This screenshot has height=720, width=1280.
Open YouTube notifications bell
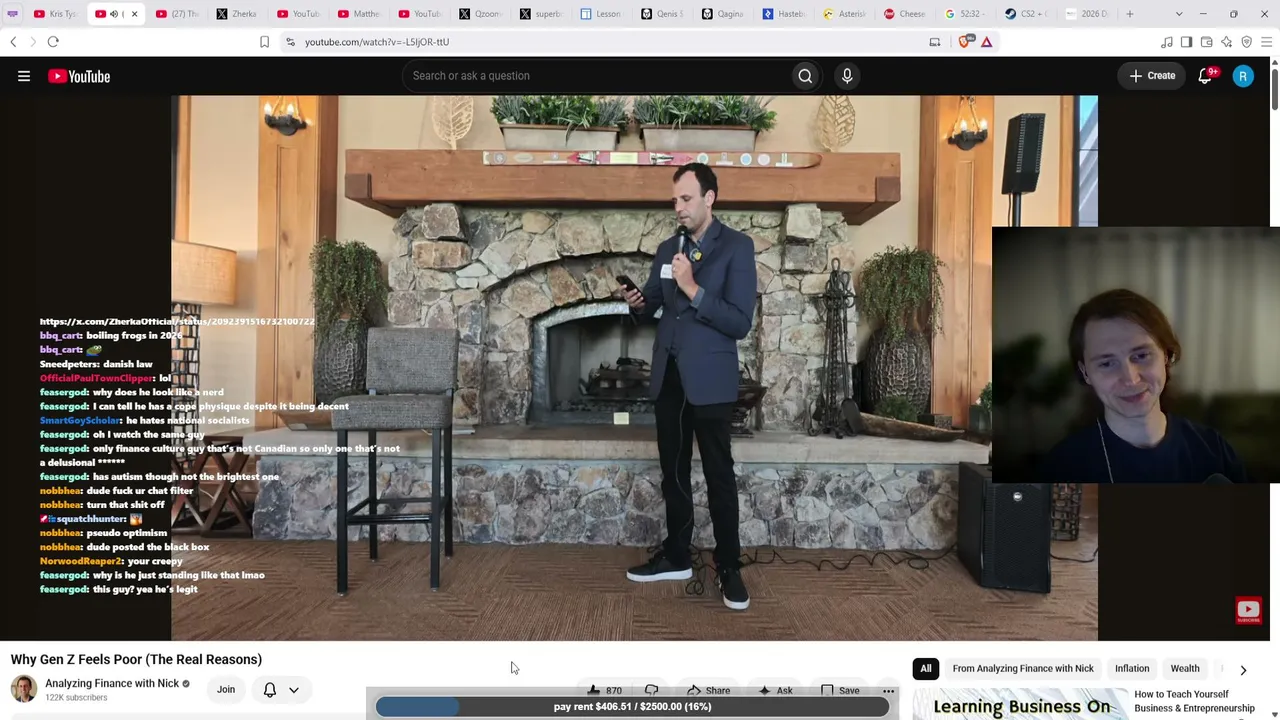[x=1205, y=76]
